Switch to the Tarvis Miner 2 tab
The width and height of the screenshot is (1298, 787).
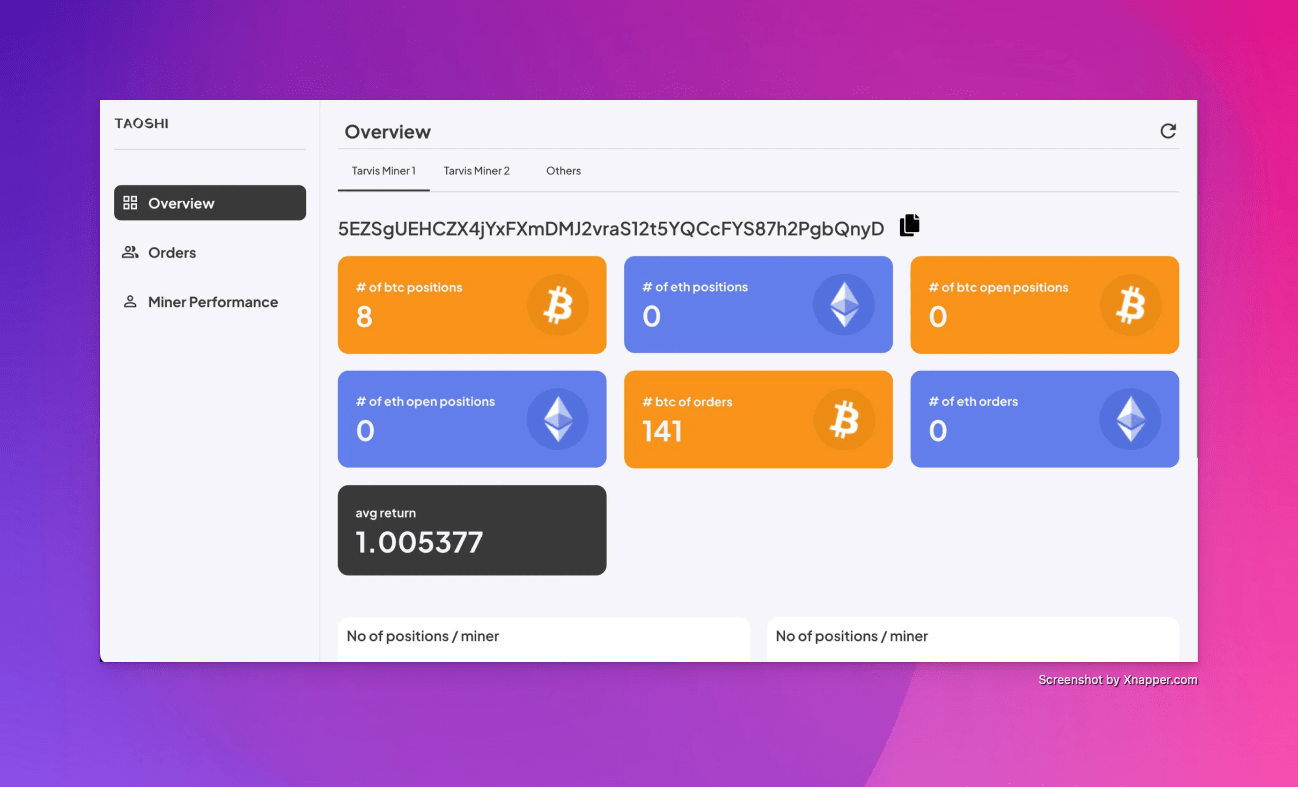[x=477, y=171]
